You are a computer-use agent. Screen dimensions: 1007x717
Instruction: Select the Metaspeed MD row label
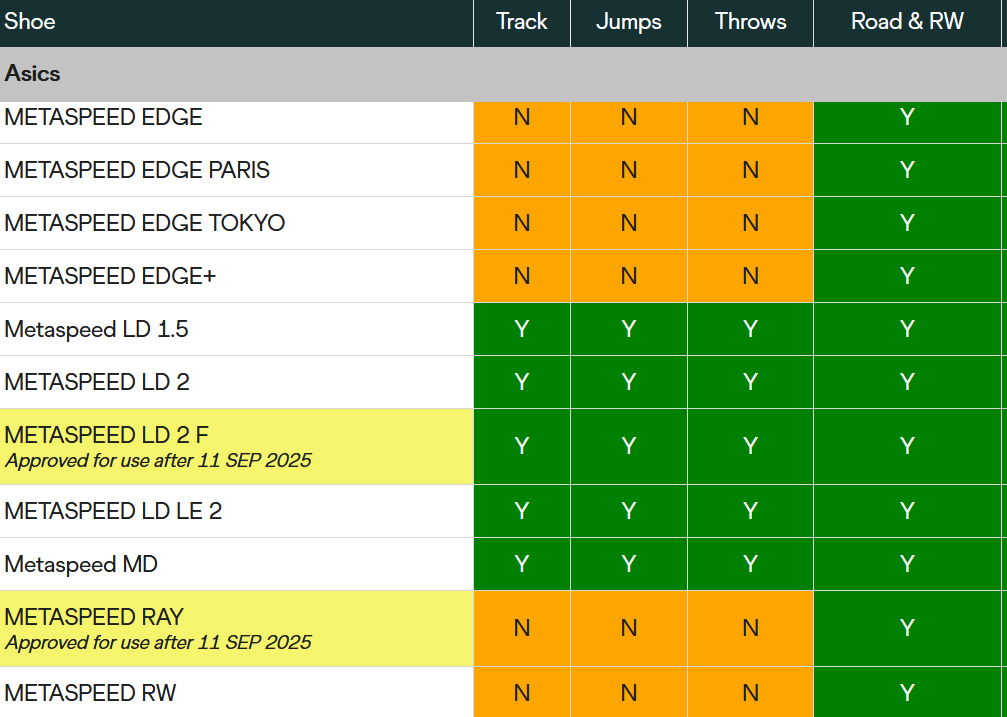[81, 564]
